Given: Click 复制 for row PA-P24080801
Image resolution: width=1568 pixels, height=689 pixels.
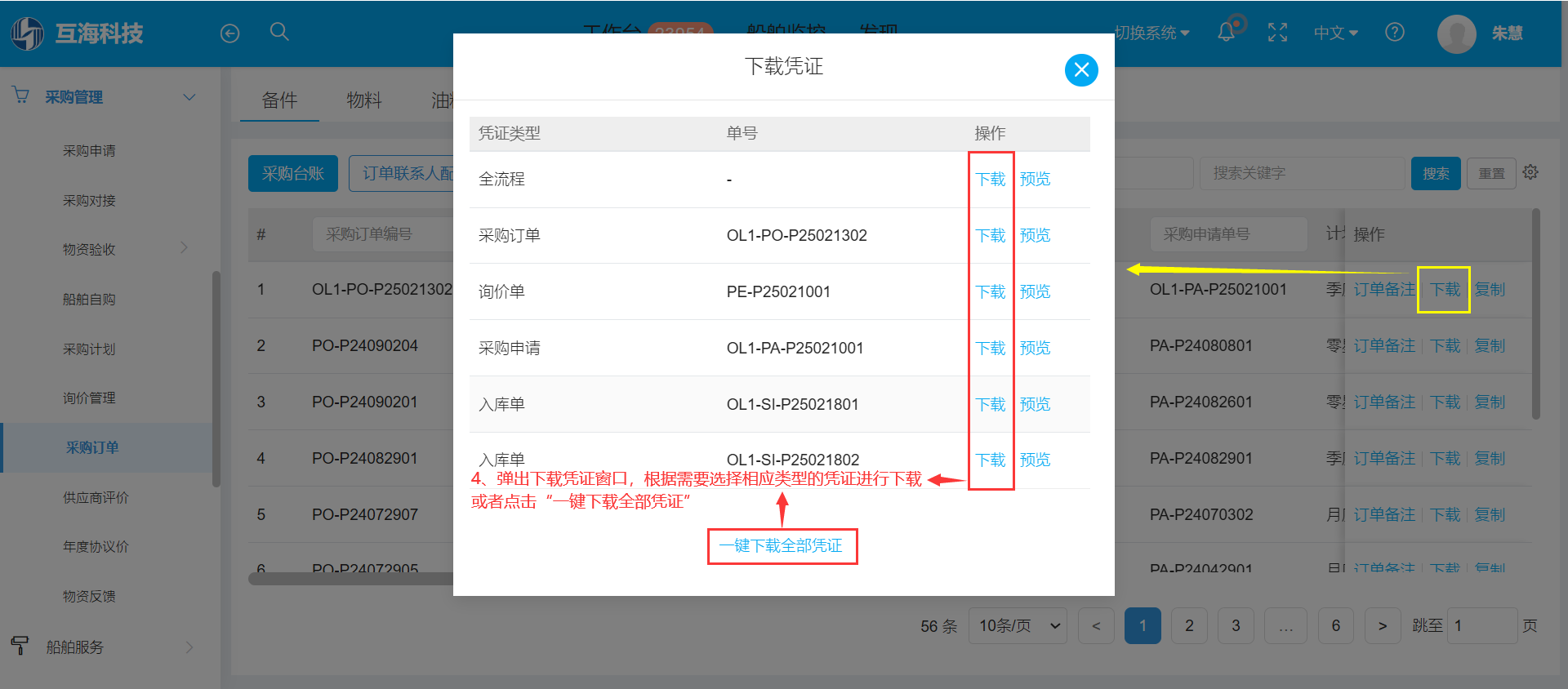Looking at the screenshot, I should click(1490, 345).
